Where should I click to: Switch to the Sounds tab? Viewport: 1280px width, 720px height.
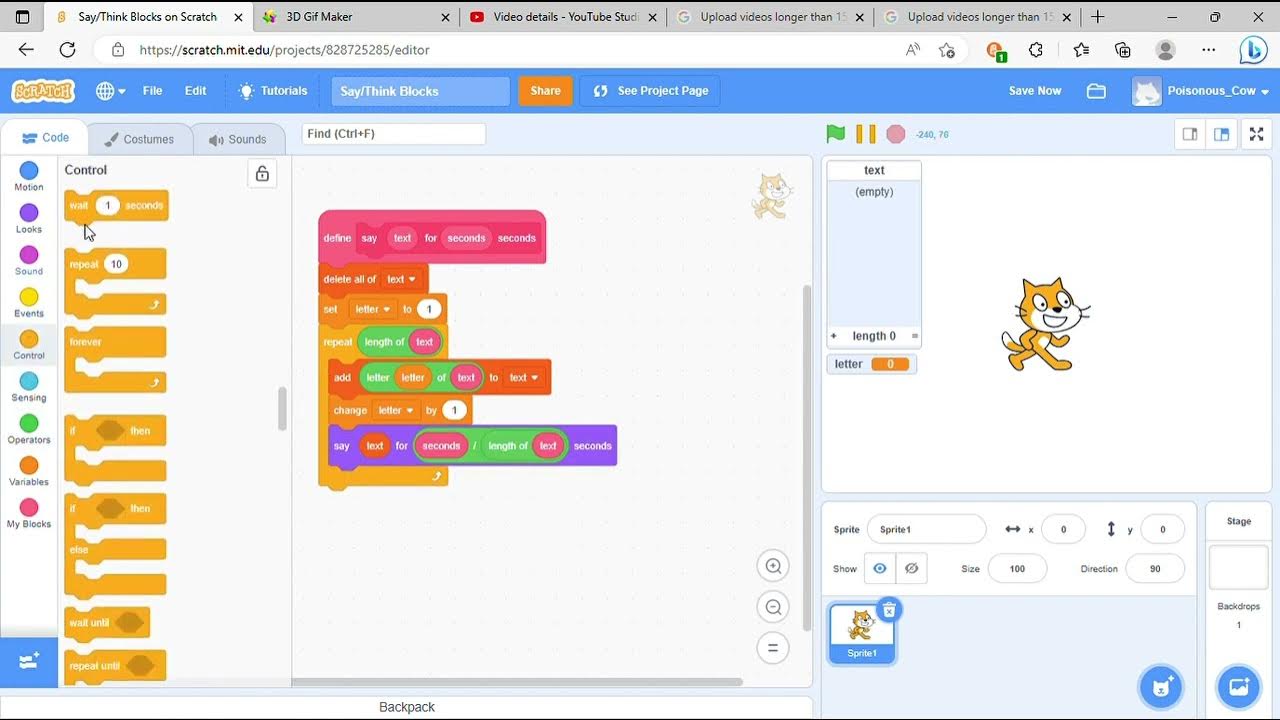point(237,139)
